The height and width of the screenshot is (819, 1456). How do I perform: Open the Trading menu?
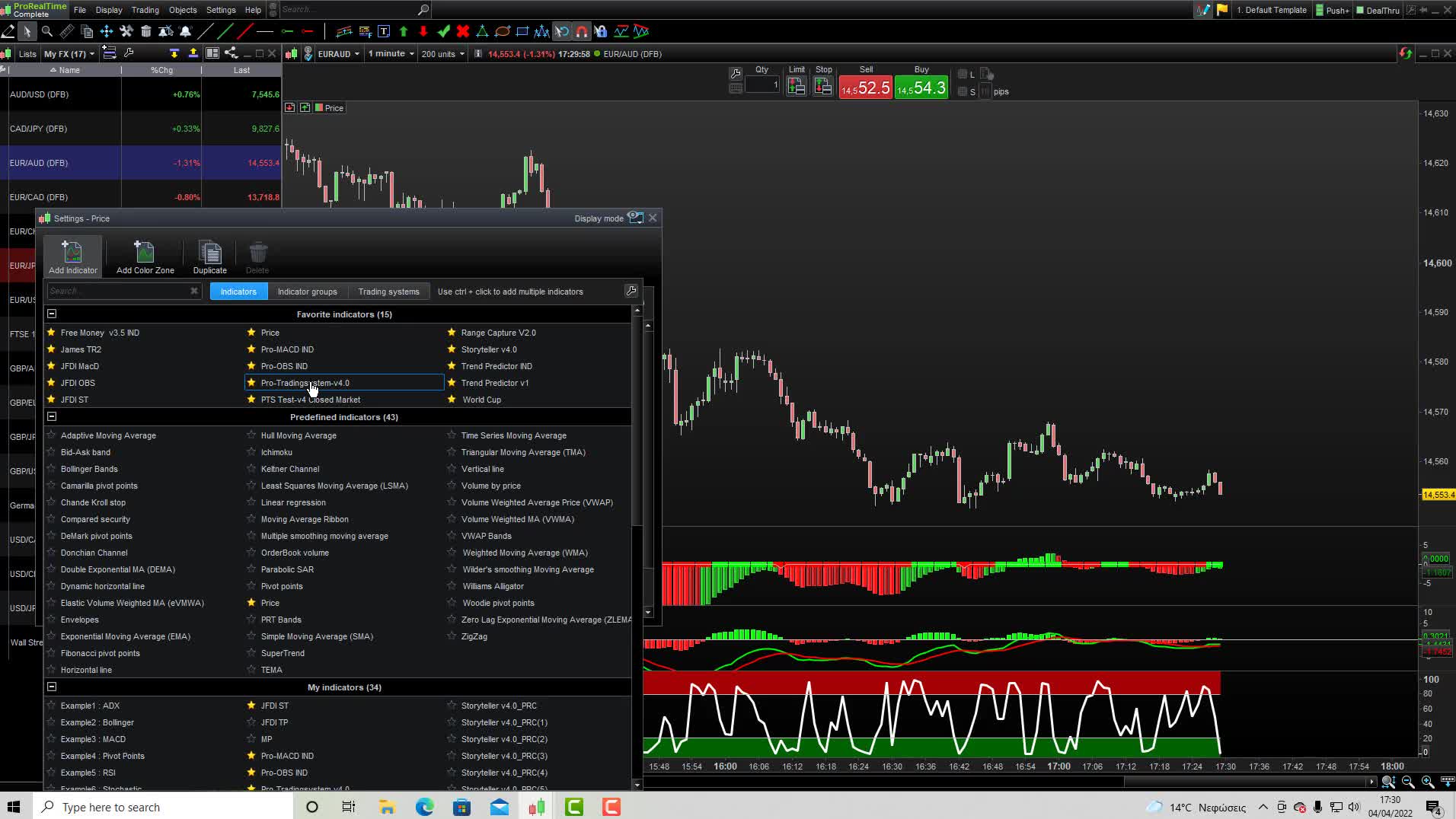point(145,10)
